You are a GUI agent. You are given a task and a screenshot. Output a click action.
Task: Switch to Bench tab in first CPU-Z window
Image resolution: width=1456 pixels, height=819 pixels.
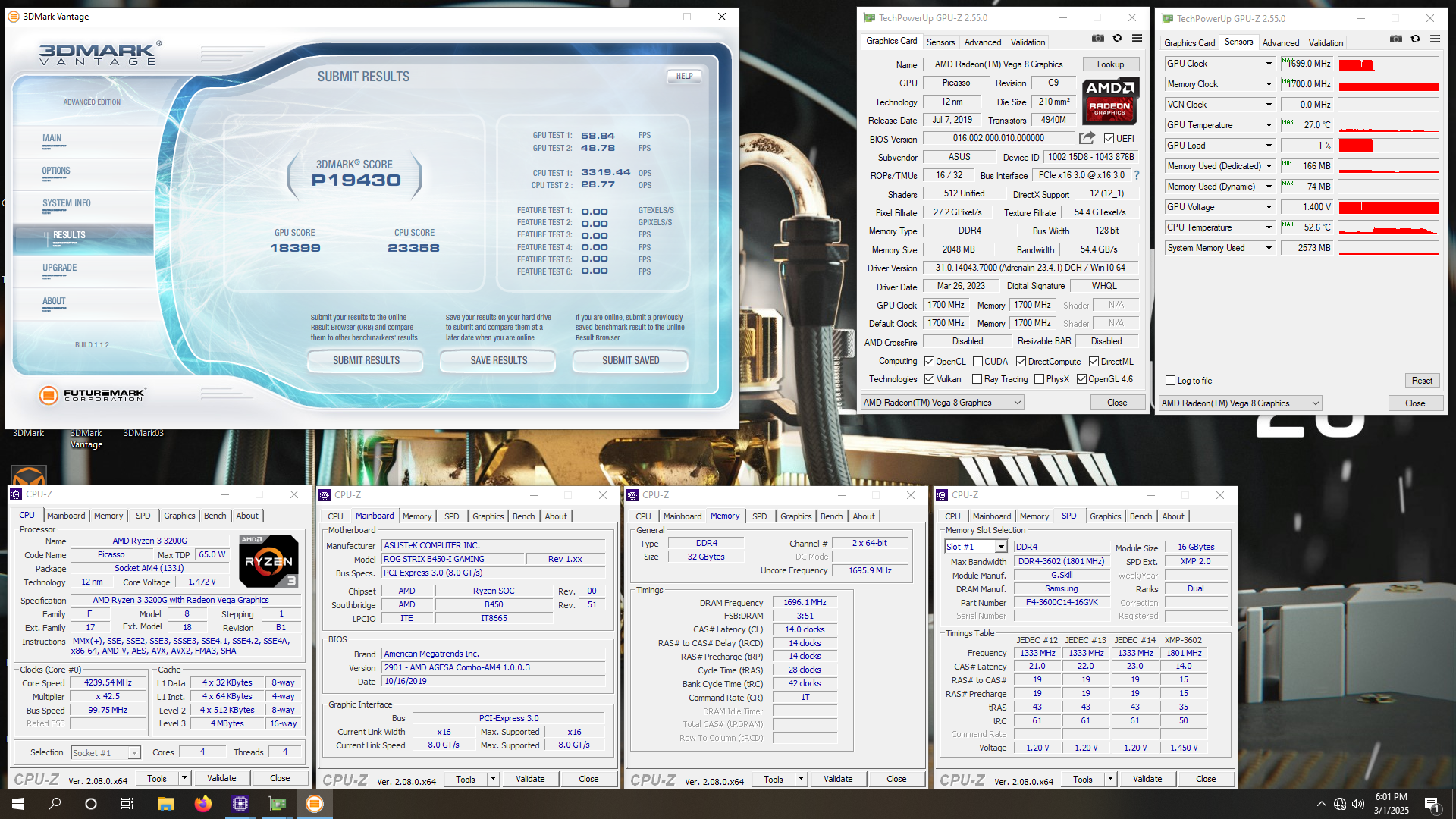point(215,516)
